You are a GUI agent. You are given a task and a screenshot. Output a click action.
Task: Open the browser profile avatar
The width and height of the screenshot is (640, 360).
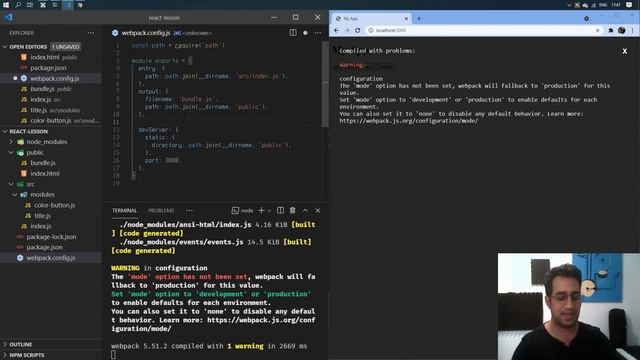click(622, 30)
